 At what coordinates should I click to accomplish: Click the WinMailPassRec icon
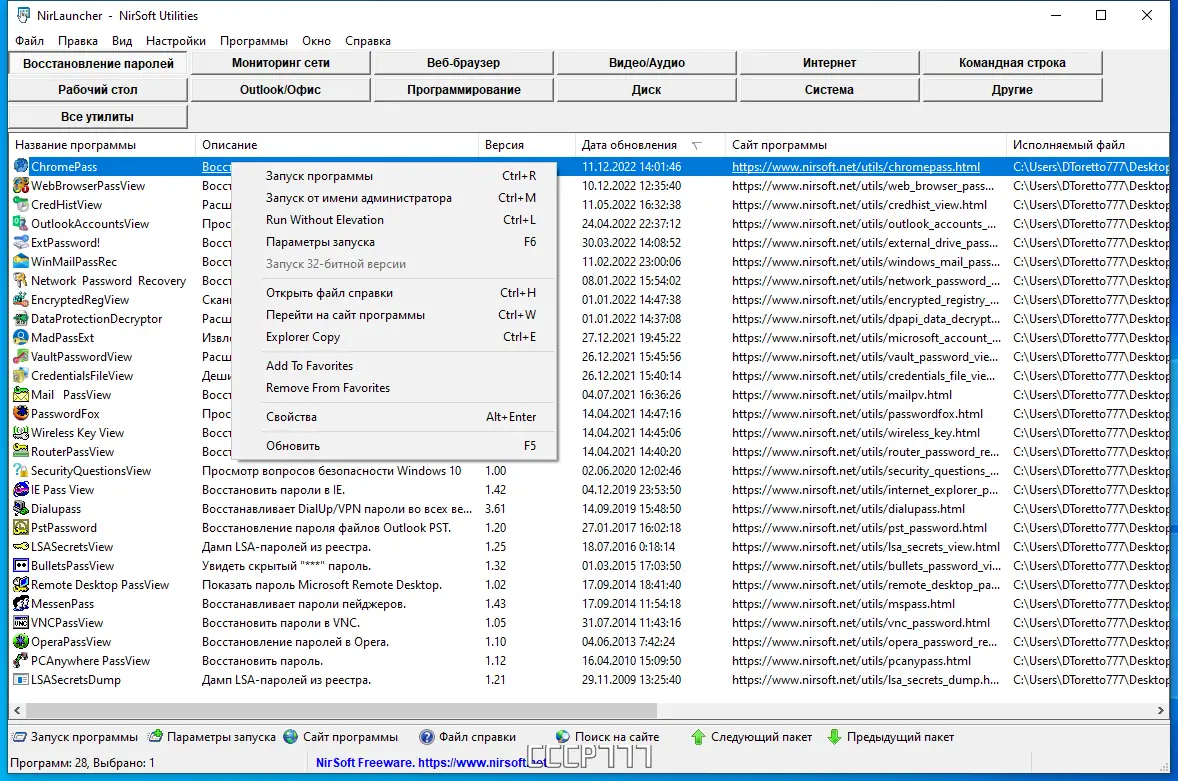21,261
